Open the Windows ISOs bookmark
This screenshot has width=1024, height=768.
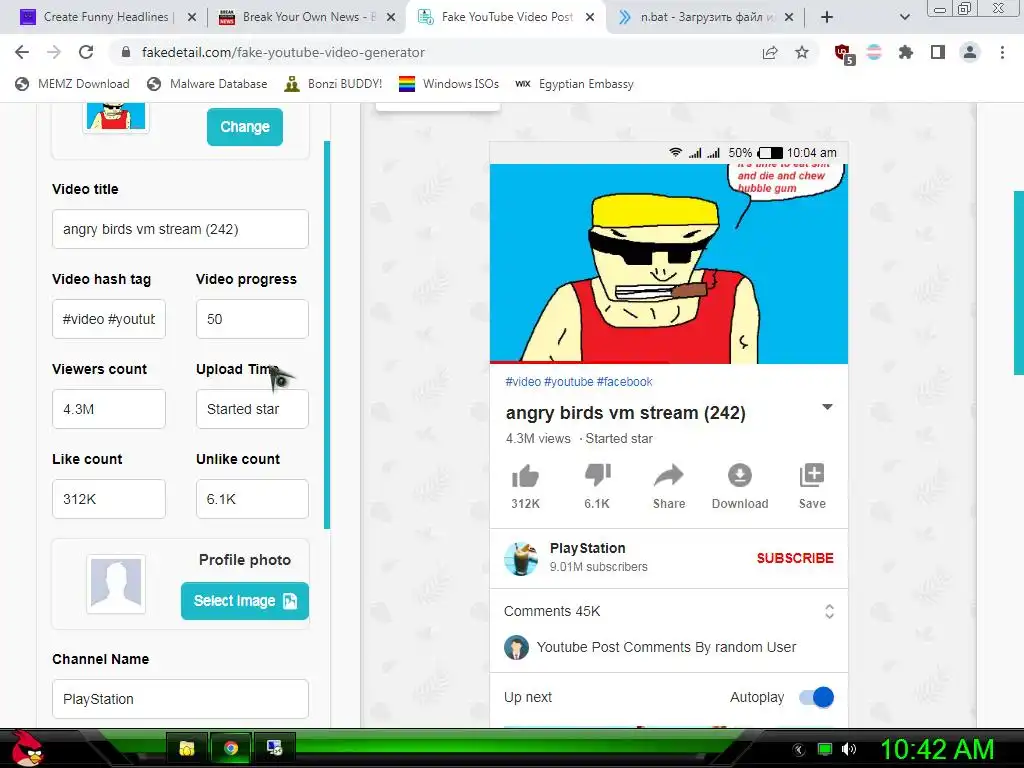(449, 84)
